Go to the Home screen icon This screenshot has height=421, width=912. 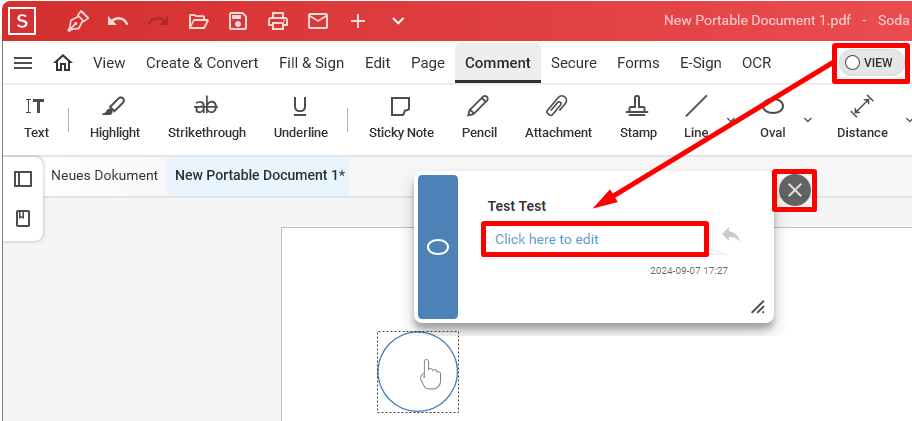(x=63, y=63)
